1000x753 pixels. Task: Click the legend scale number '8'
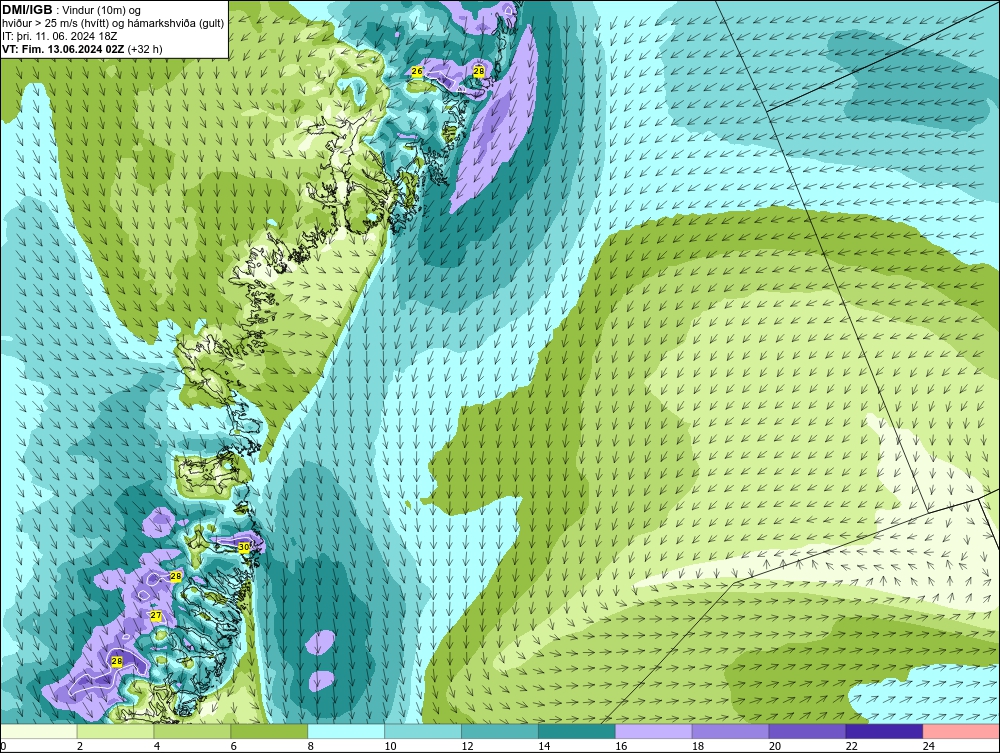311,746
